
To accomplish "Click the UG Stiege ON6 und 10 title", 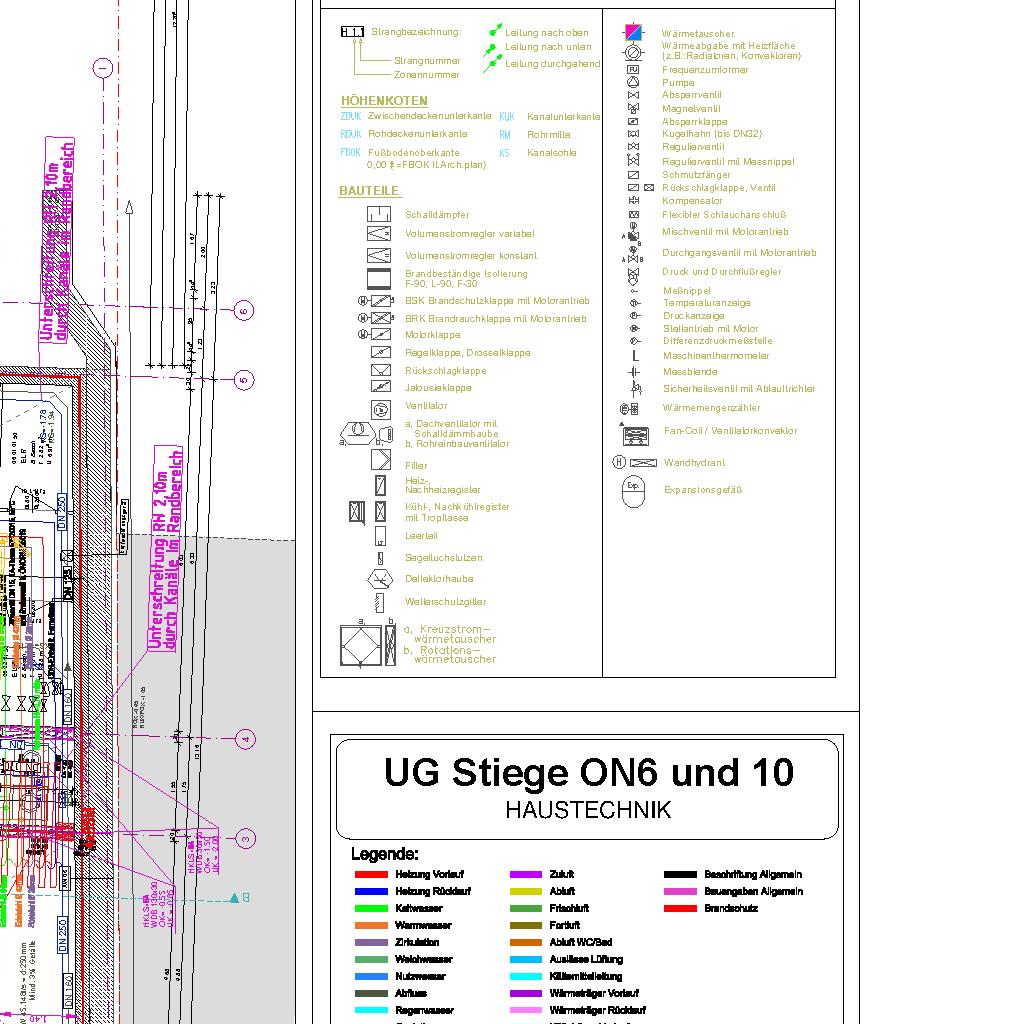I will pos(588,772).
